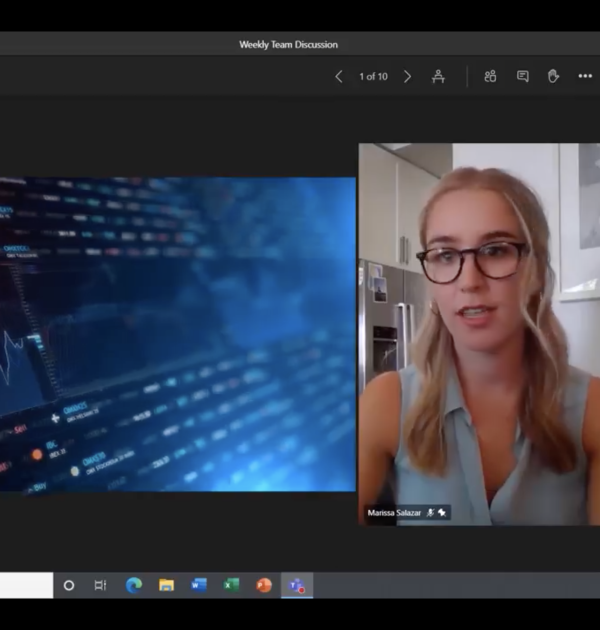Screen dimensions: 600x630
Task: Click the Weekly Team Discussion window title
Action: pyautogui.click(x=288, y=44)
